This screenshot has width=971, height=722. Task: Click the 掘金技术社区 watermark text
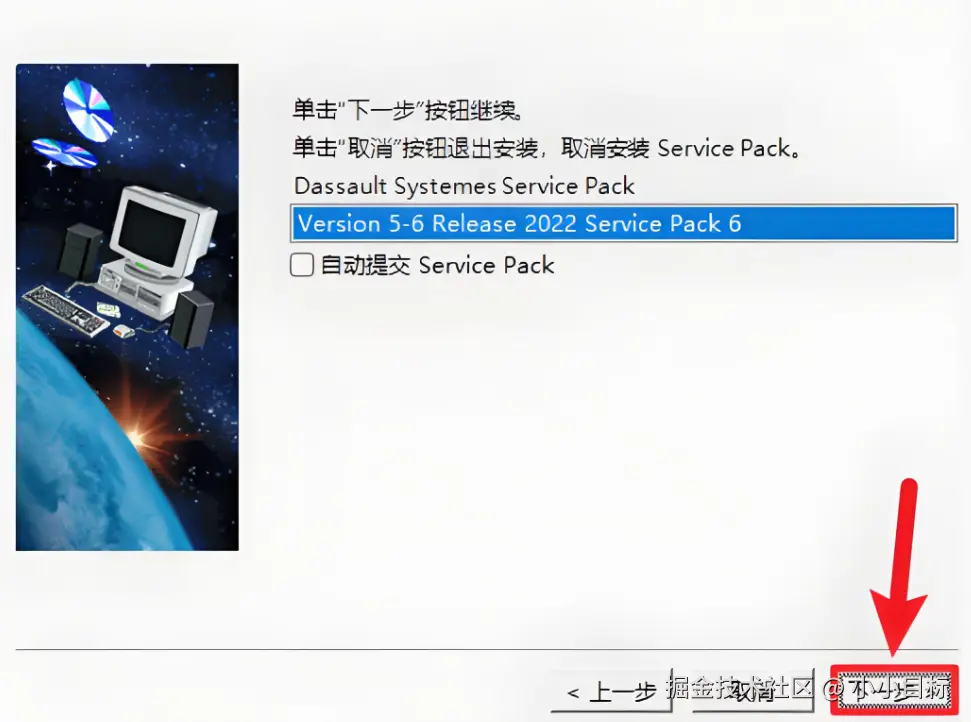[x=740, y=688]
